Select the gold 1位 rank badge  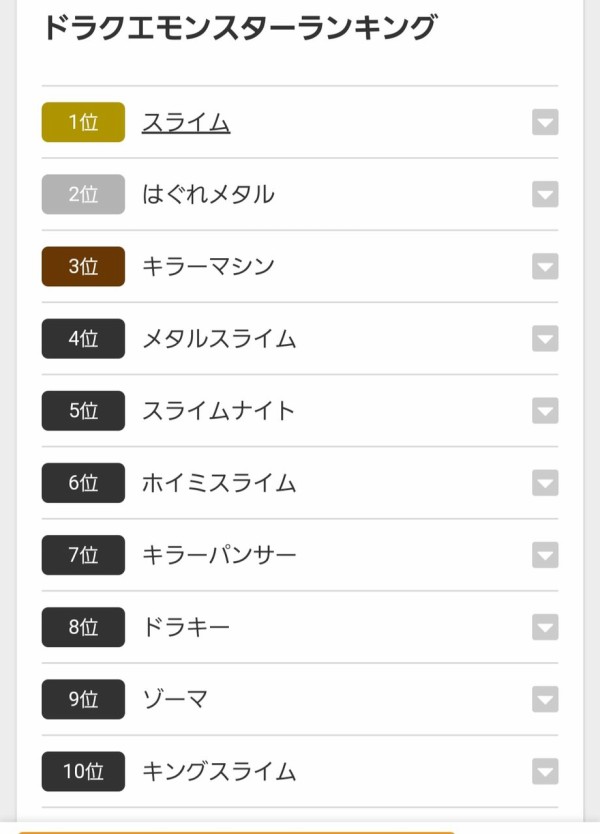coord(82,122)
